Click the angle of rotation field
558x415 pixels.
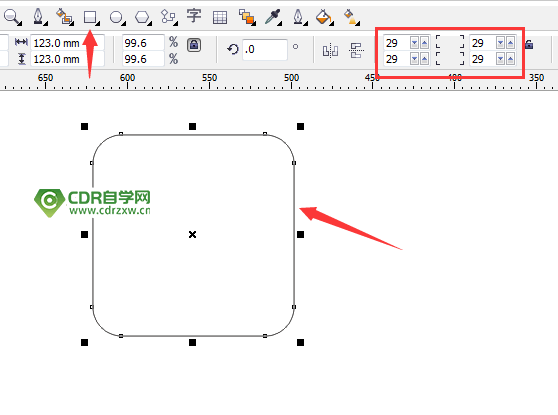pos(265,49)
